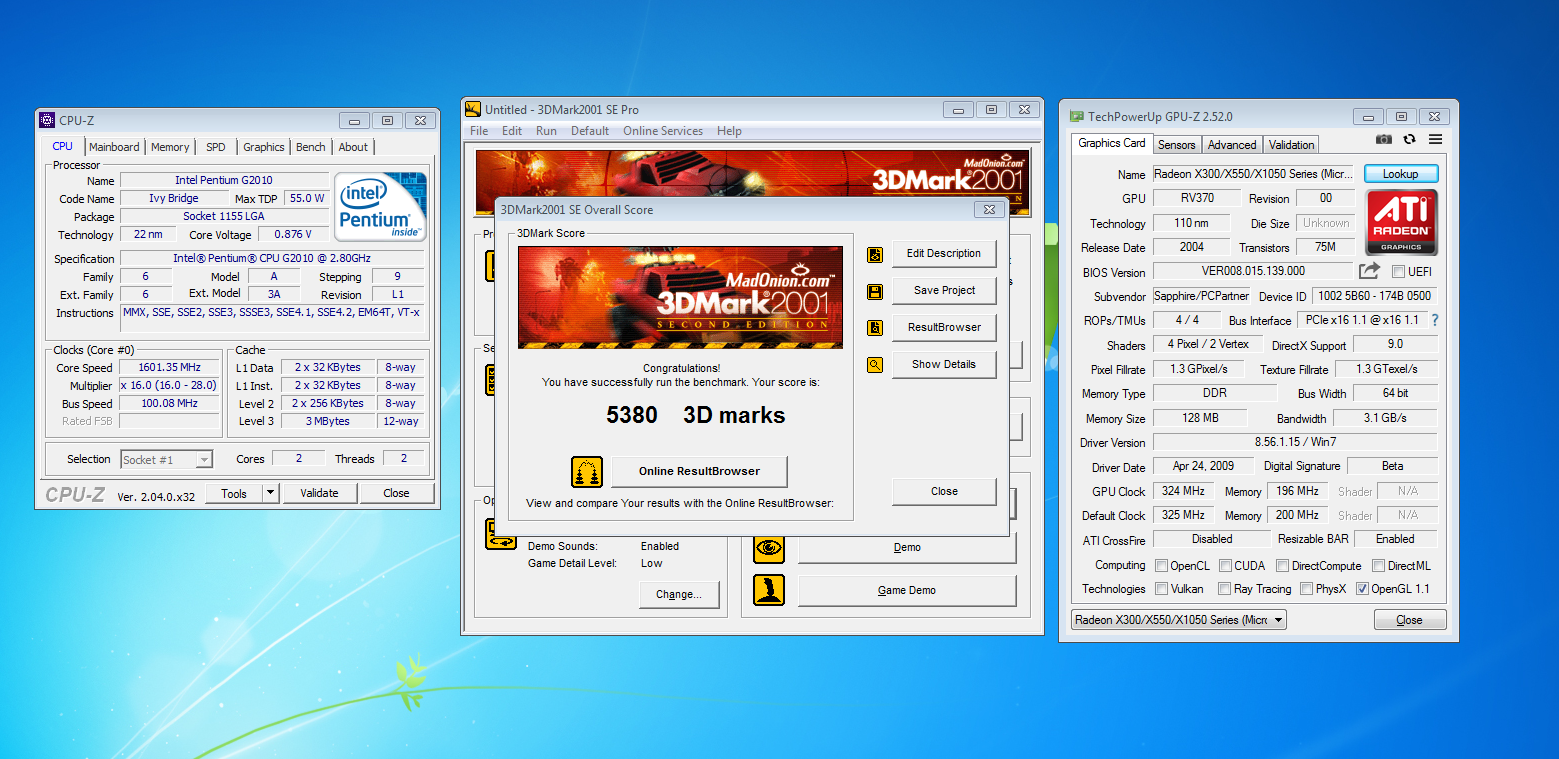Viewport: 1559px width, 759px height.
Task: Open the Graphics tab in CPU-Z
Action: [x=264, y=147]
